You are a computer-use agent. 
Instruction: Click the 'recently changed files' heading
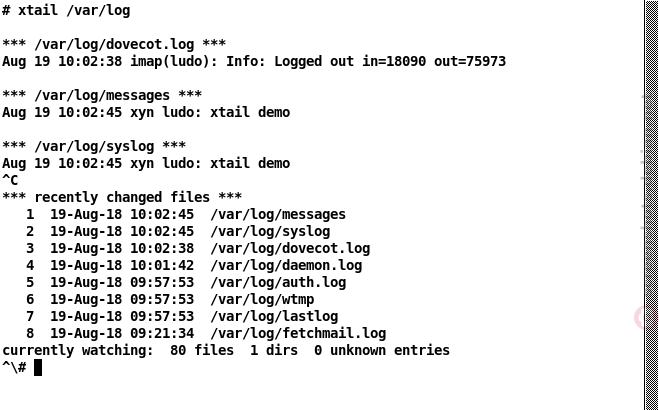(x=122, y=197)
